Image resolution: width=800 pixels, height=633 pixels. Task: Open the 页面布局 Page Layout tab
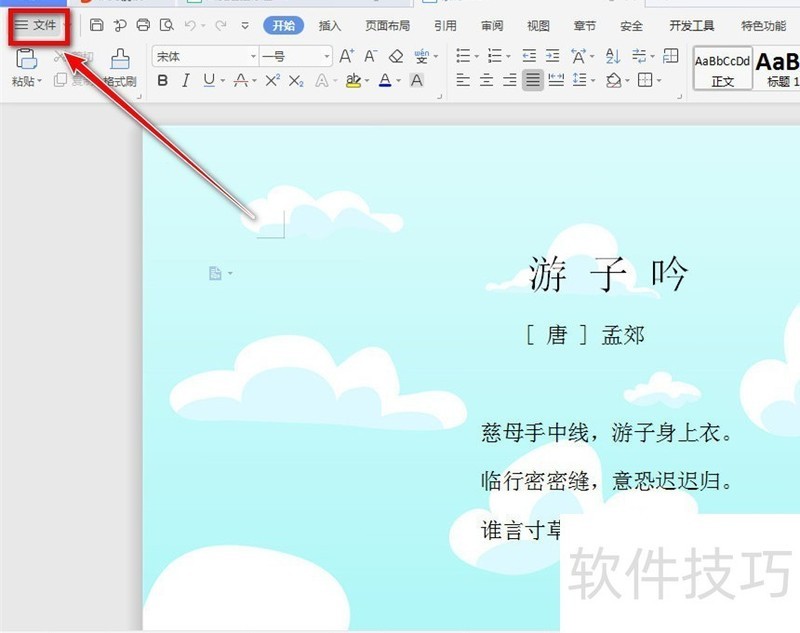pyautogui.click(x=388, y=26)
